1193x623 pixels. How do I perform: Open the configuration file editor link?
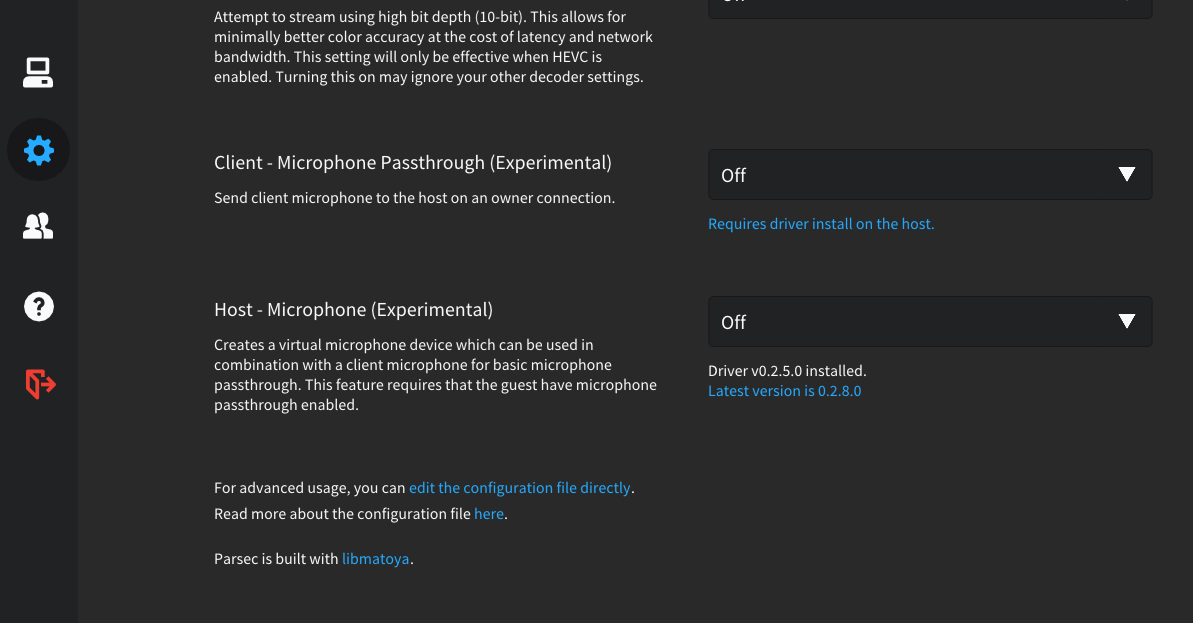519,487
